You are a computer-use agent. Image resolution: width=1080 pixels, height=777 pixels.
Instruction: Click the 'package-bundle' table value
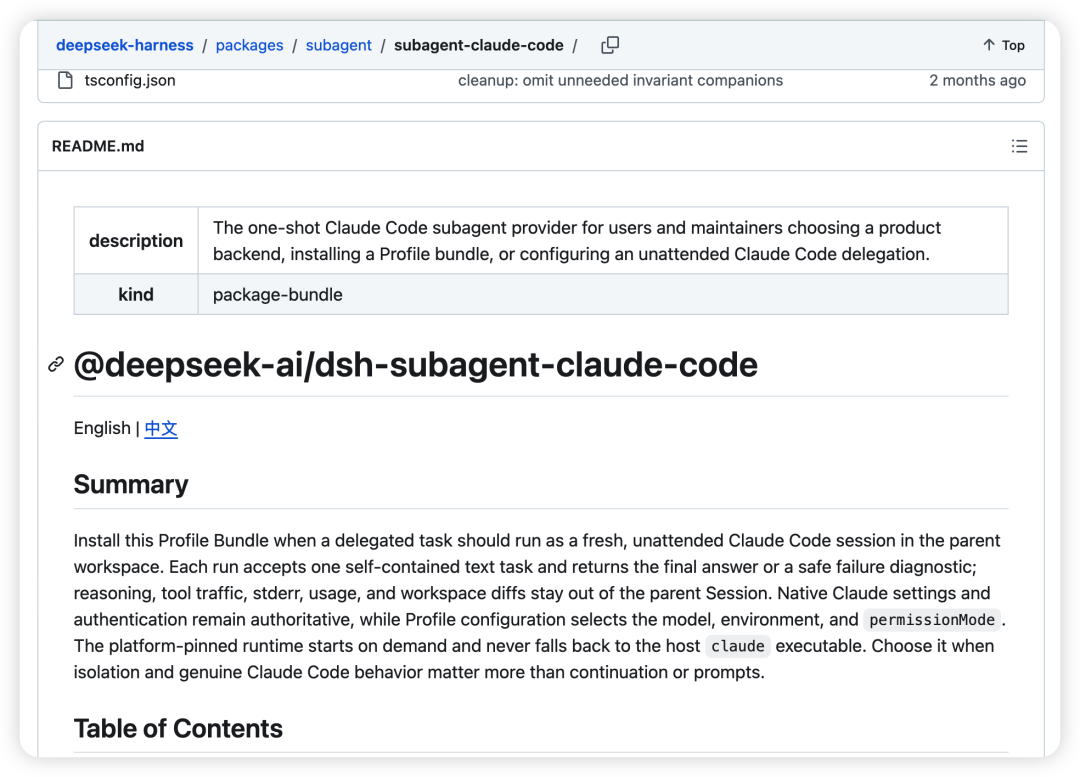point(278,295)
